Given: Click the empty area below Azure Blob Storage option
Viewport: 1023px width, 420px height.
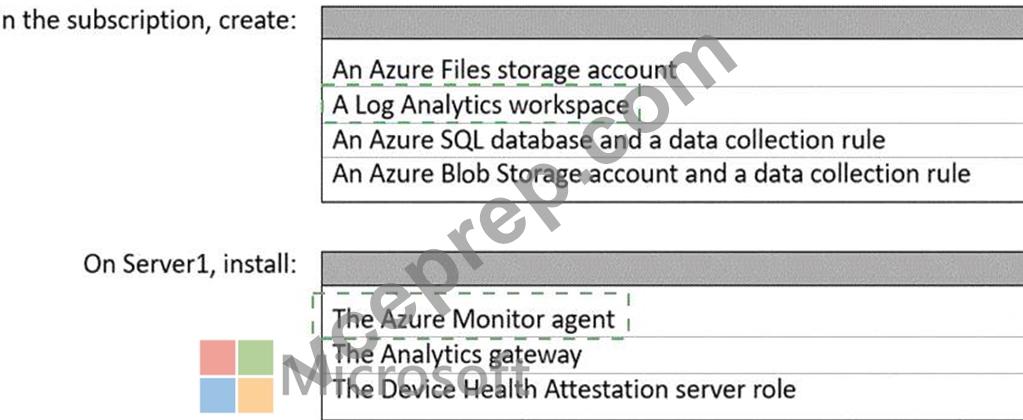Looking at the screenshot, I should tap(672, 196).
